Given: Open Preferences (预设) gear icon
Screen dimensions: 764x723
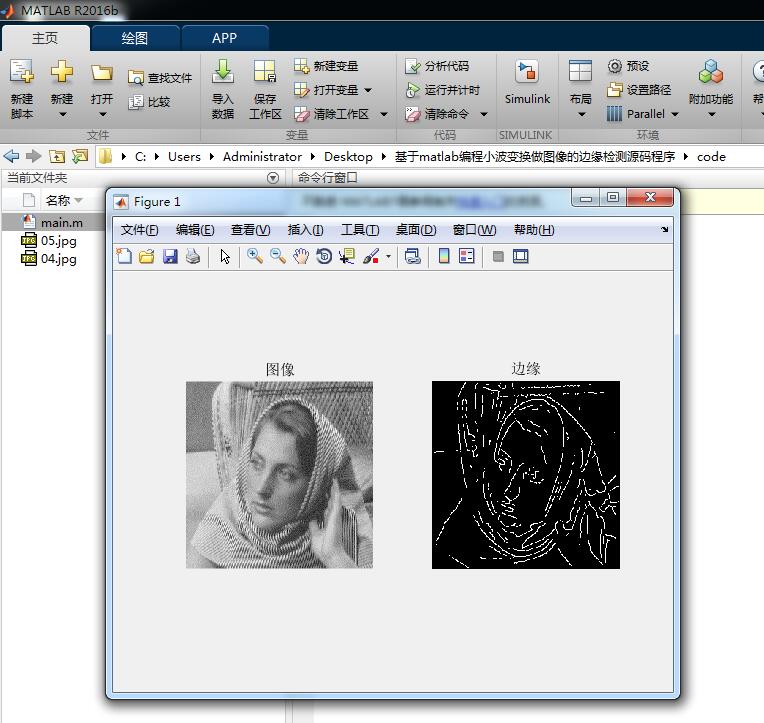Looking at the screenshot, I should click(x=615, y=66).
